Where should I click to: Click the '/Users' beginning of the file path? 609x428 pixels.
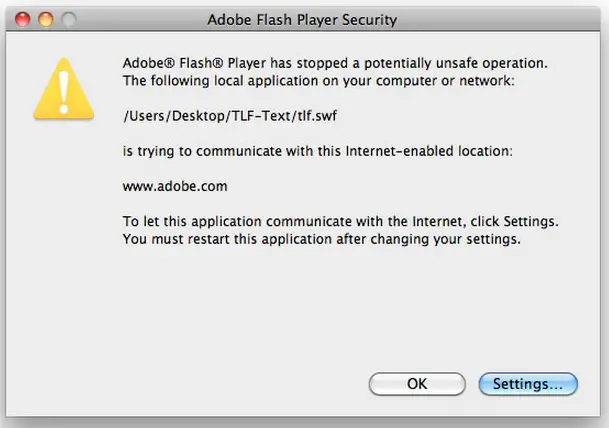click(x=142, y=115)
